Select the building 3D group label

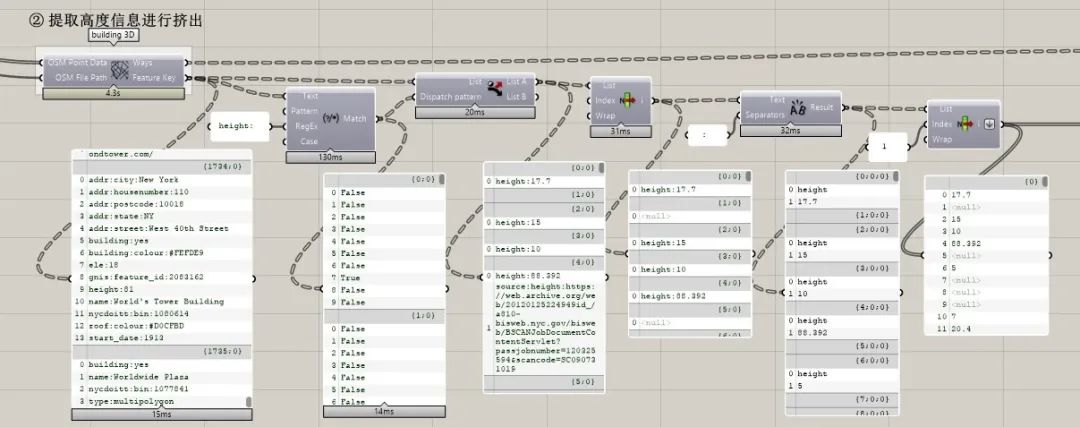pos(114,34)
